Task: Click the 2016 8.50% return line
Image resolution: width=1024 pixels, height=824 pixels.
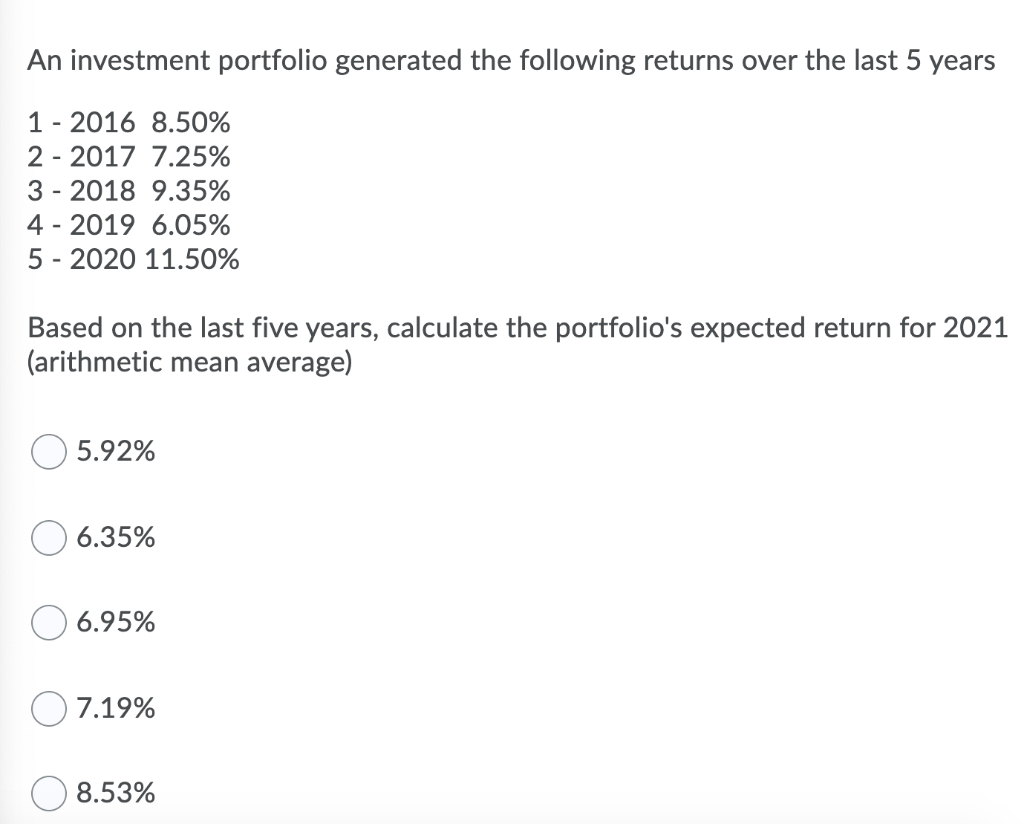Action: 129,123
